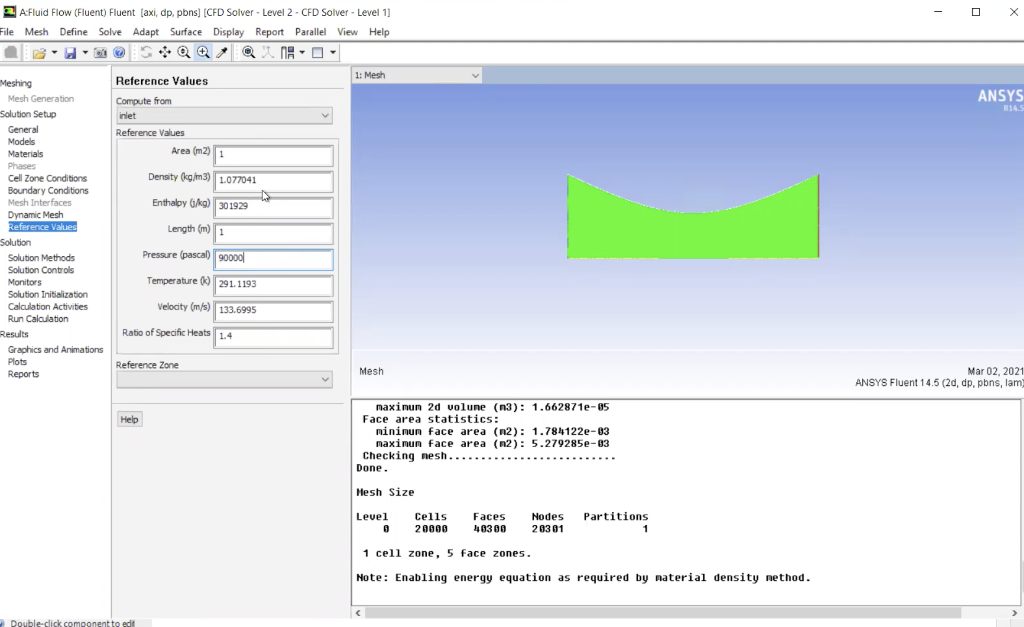The image size is (1024, 627).
Task: Open the dropdown arrow beside open-file icon
Action: click(x=54, y=53)
